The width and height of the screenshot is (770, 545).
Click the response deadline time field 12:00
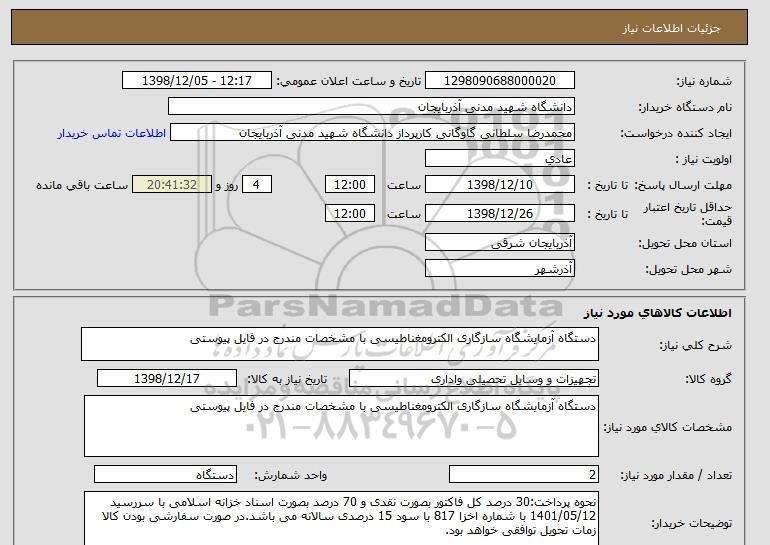click(350, 185)
